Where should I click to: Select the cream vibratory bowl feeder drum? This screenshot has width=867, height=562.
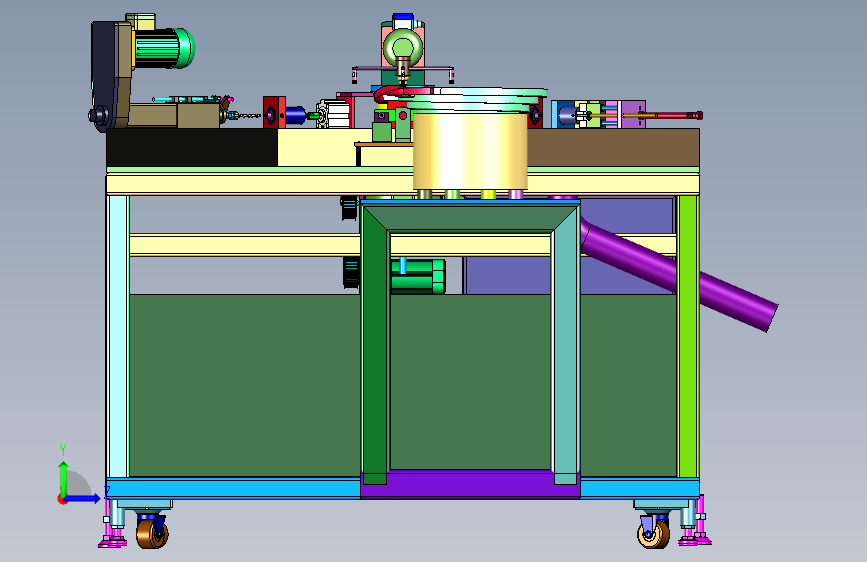470,150
